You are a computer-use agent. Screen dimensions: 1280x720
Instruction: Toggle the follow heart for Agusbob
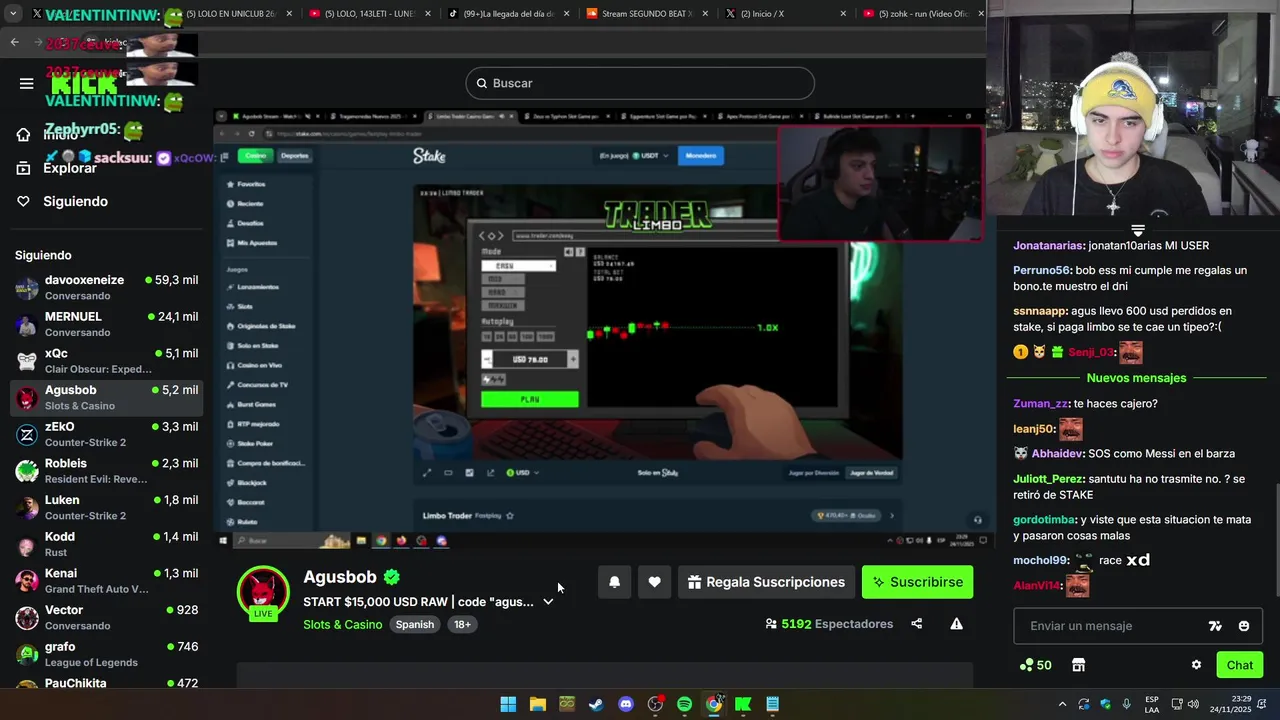pos(654,582)
